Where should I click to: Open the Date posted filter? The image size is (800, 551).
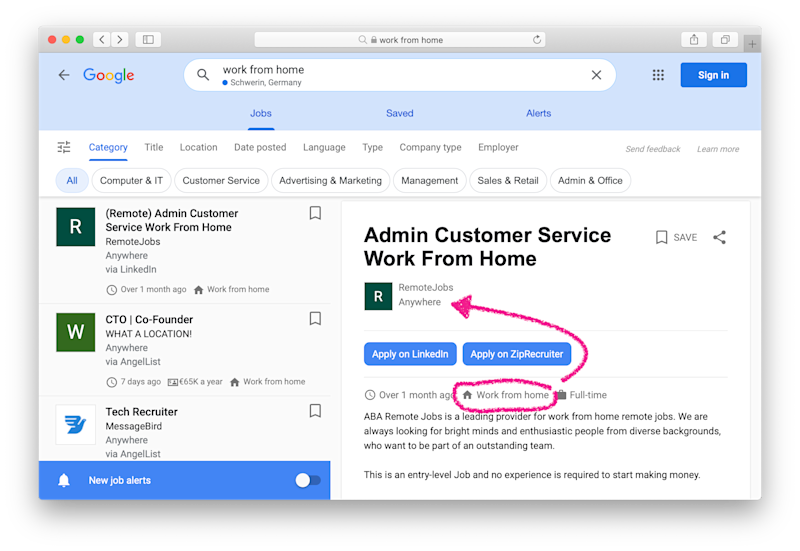(x=260, y=147)
